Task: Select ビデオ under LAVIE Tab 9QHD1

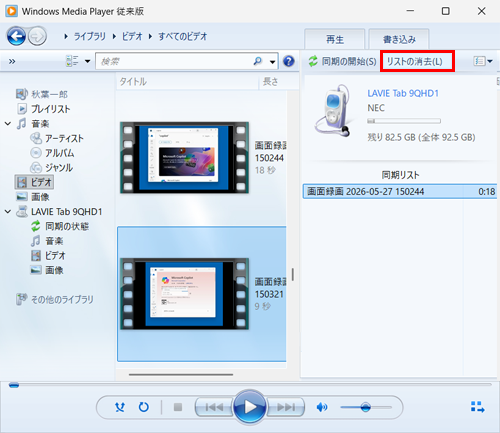Action: pos(48,256)
